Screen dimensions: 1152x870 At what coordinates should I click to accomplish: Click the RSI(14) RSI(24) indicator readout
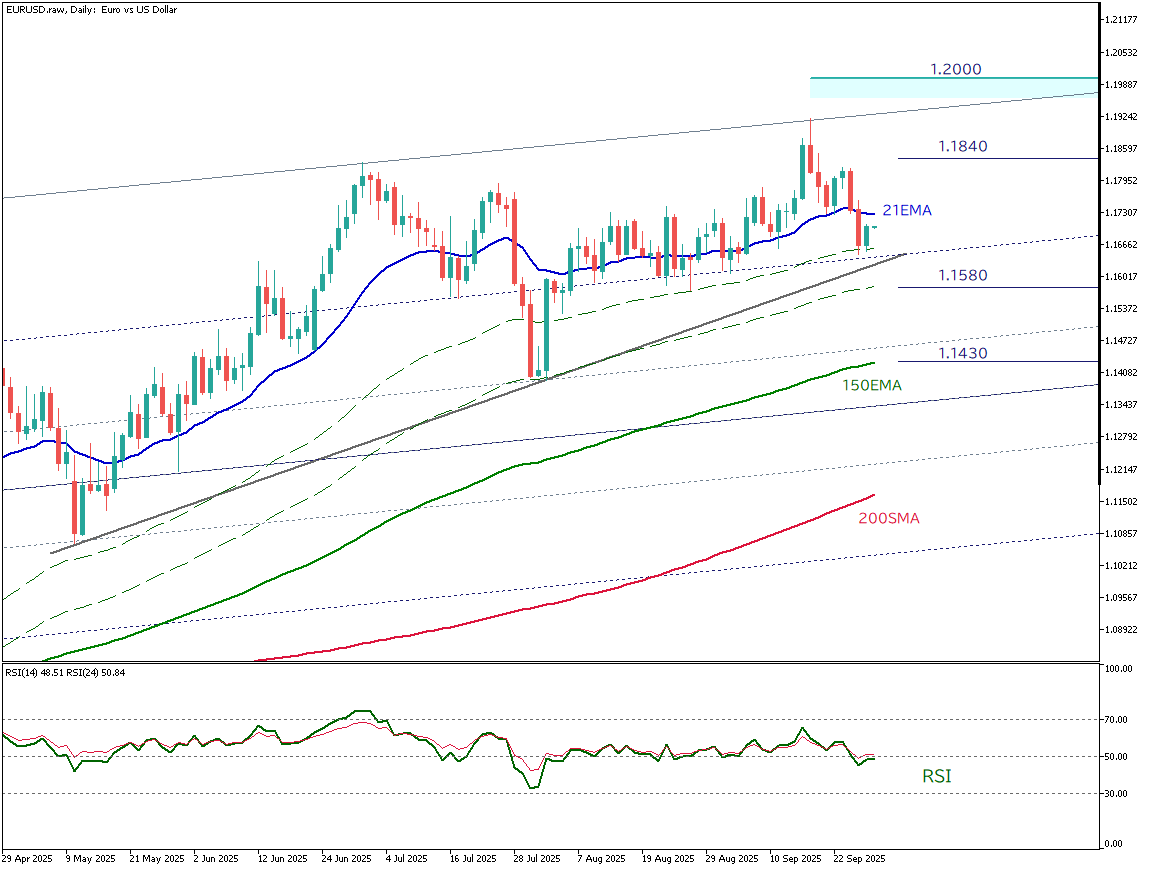click(x=65, y=672)
